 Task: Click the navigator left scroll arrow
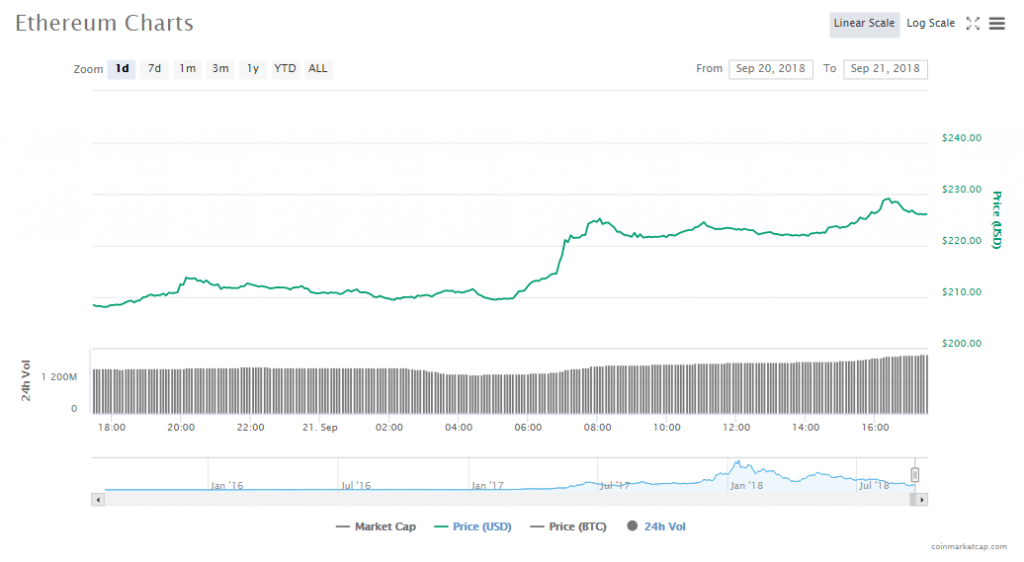97,498
